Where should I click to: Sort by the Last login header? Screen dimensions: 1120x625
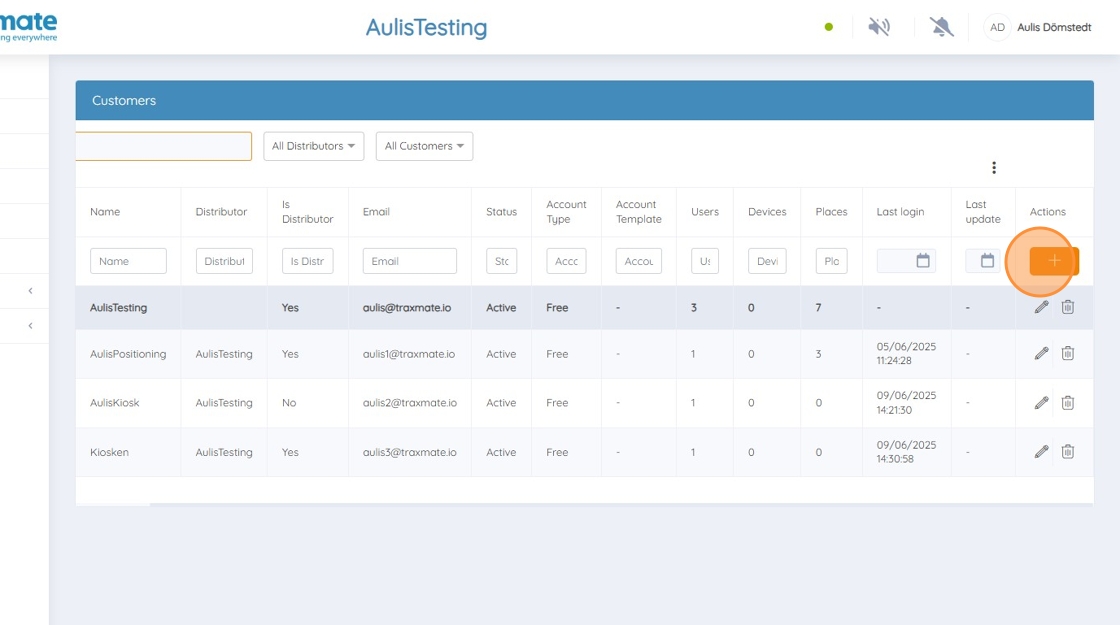900,212
